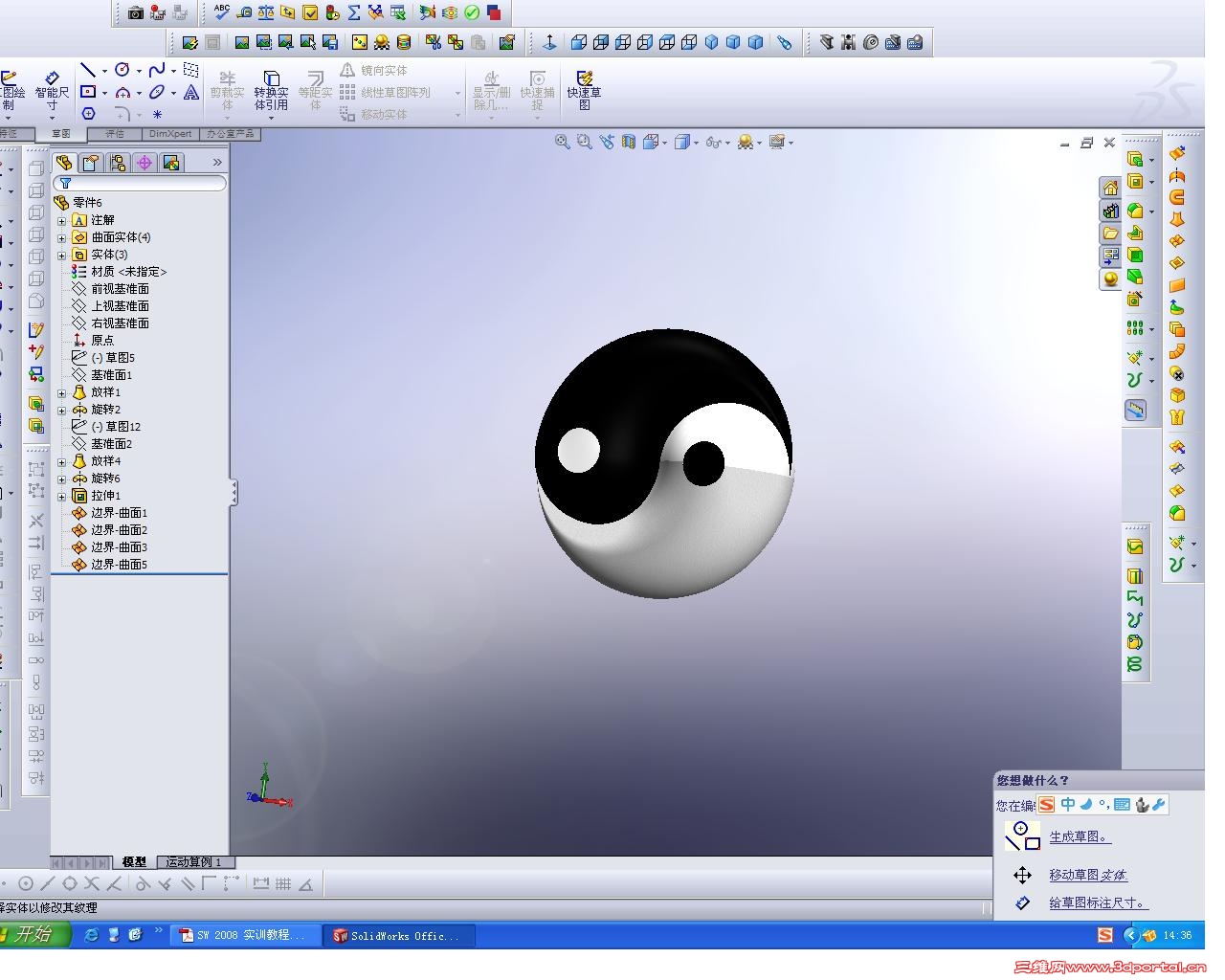Click the 给草图标注尺寸 link
The height and width of the screenshot is (980, 1225).
pyautogui.click(x=1098, y=902)
